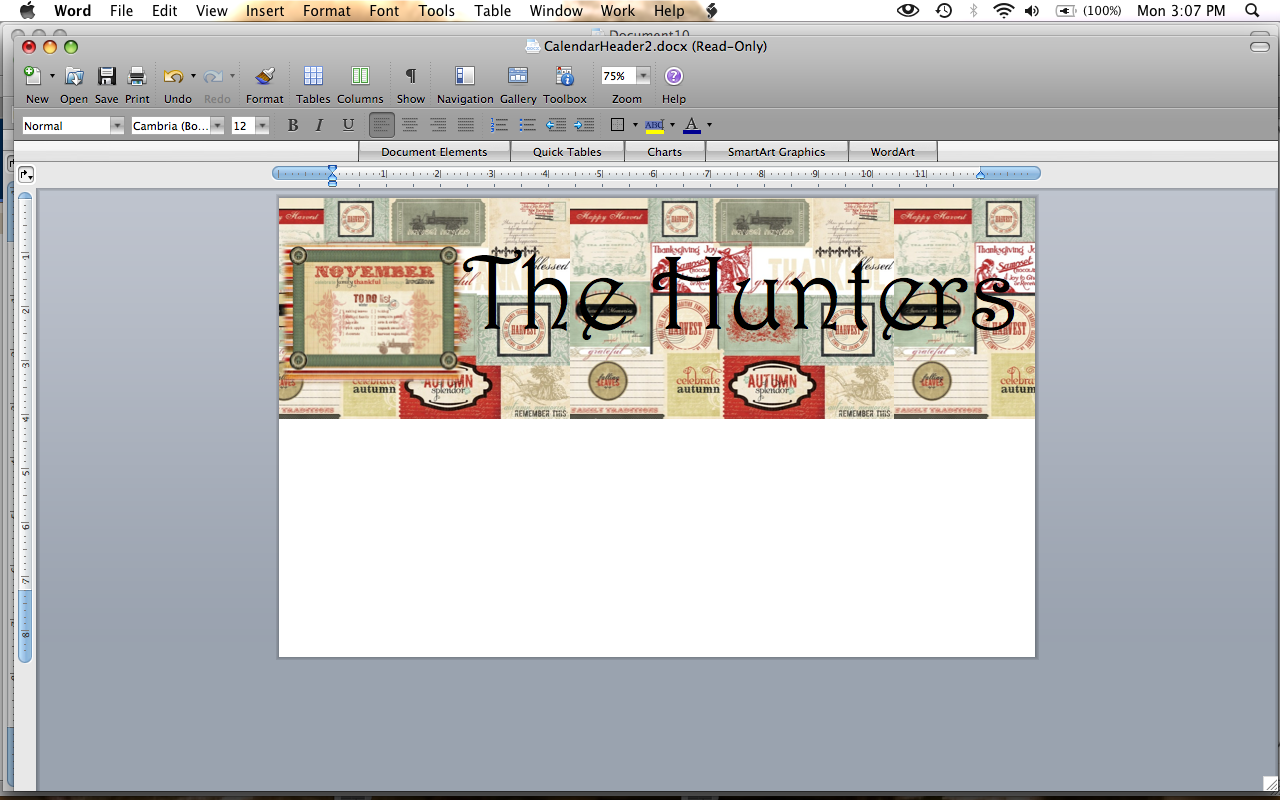Open the Toolbox icon
The height and width of the screenshot is (800, 1280).
click(x=565, y=76)
